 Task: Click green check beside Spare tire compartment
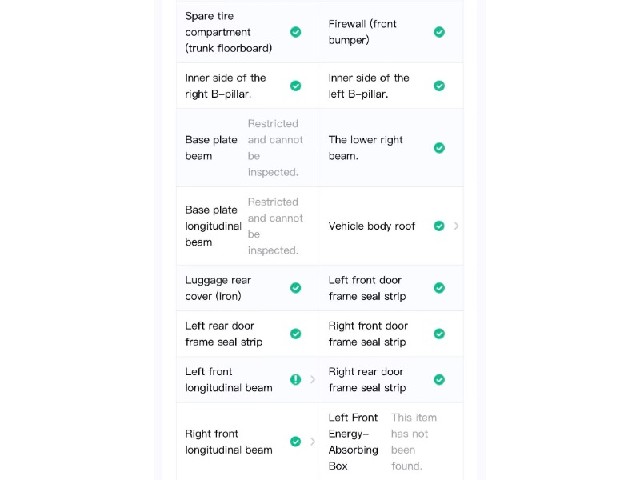296,32
